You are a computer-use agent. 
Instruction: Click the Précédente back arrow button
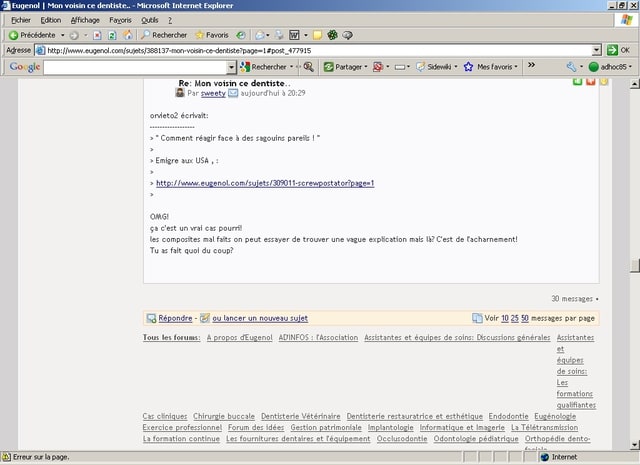point(13,35)
